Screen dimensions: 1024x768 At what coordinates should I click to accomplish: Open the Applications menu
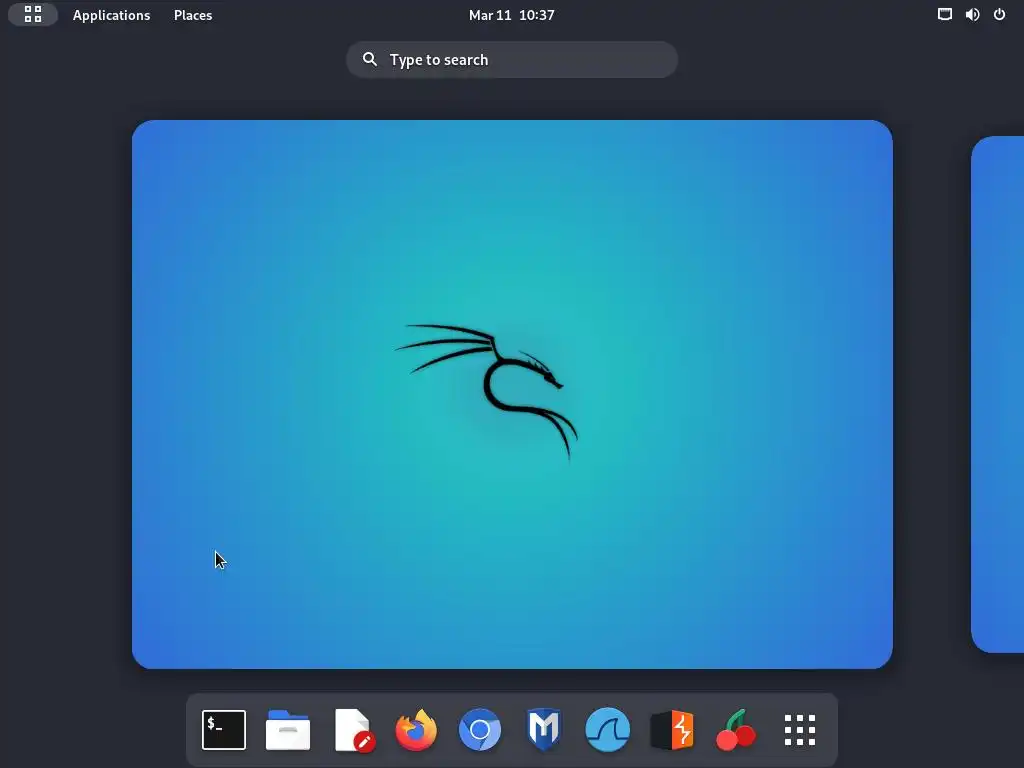coord(111,15)
